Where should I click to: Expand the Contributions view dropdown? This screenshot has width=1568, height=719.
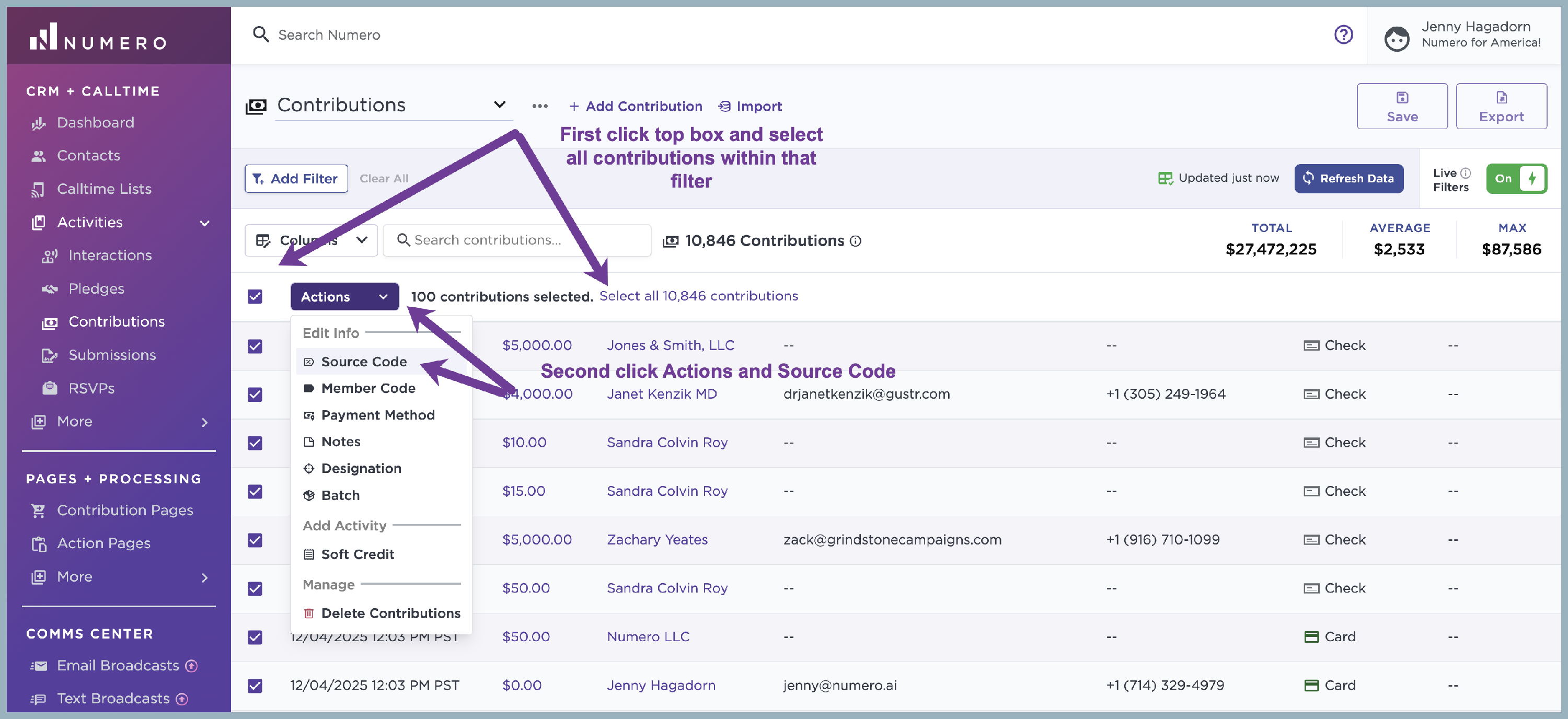(x=499, y=105)
